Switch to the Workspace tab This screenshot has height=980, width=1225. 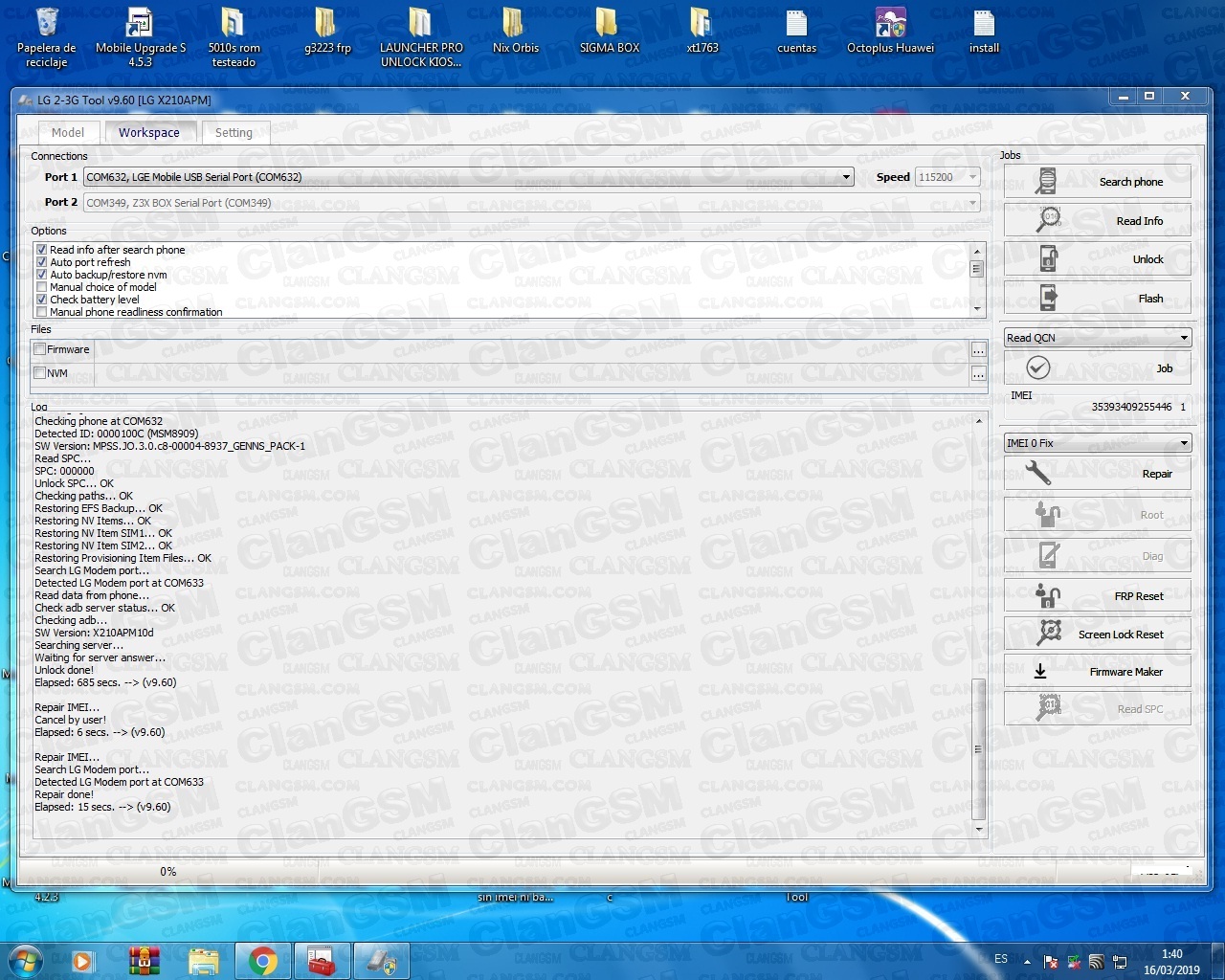click(149, 132)
